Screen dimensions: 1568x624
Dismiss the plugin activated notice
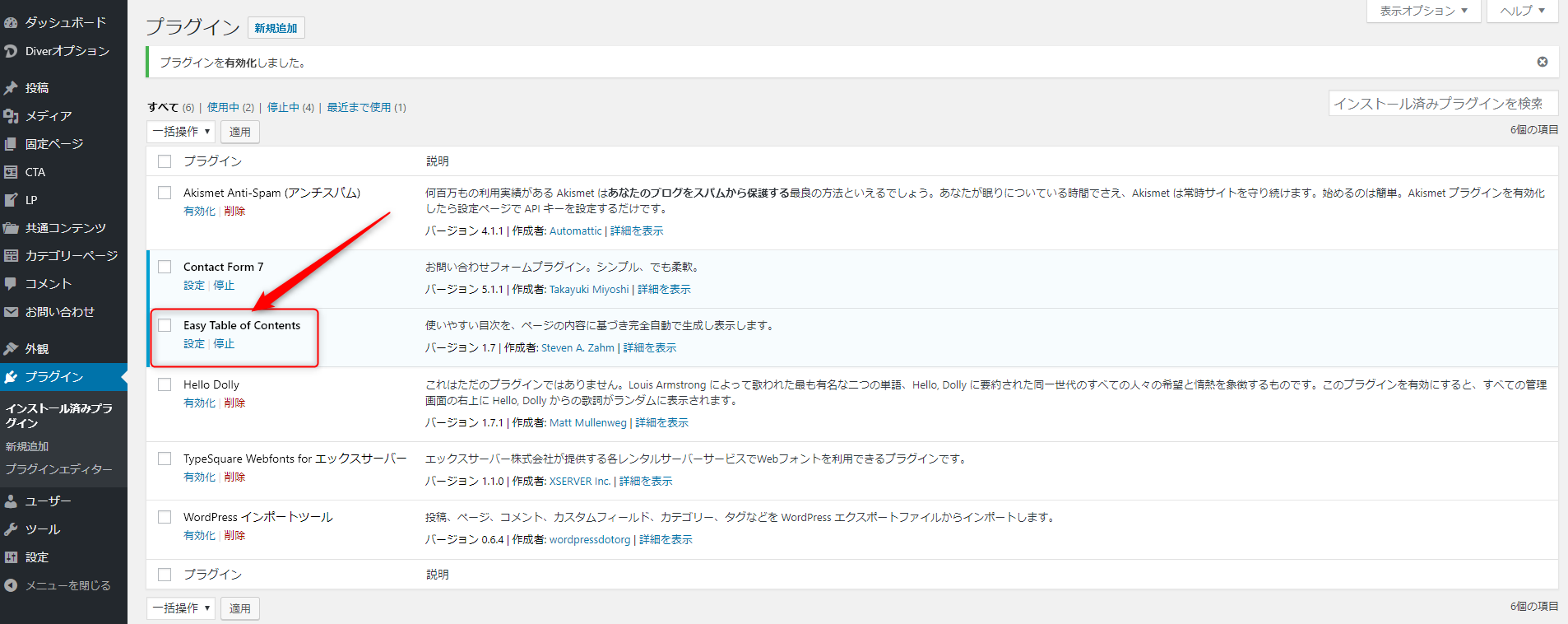point(1542,62)
